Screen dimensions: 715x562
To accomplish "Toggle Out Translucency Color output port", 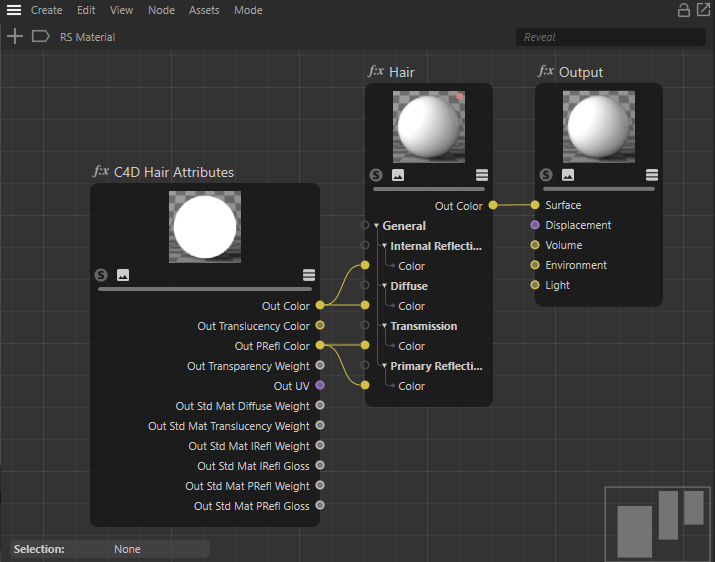I will tap(320, 326).
